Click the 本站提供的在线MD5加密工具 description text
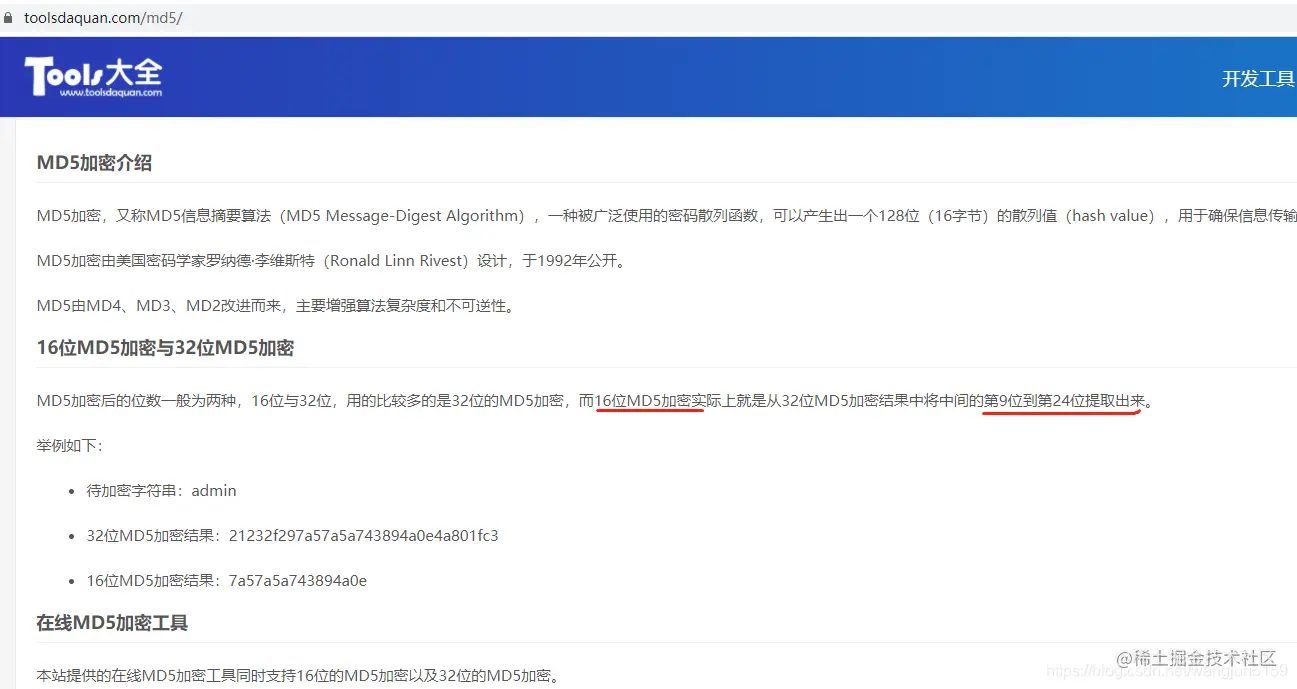Screen dimensions: 1297x689 pos(295,676)
